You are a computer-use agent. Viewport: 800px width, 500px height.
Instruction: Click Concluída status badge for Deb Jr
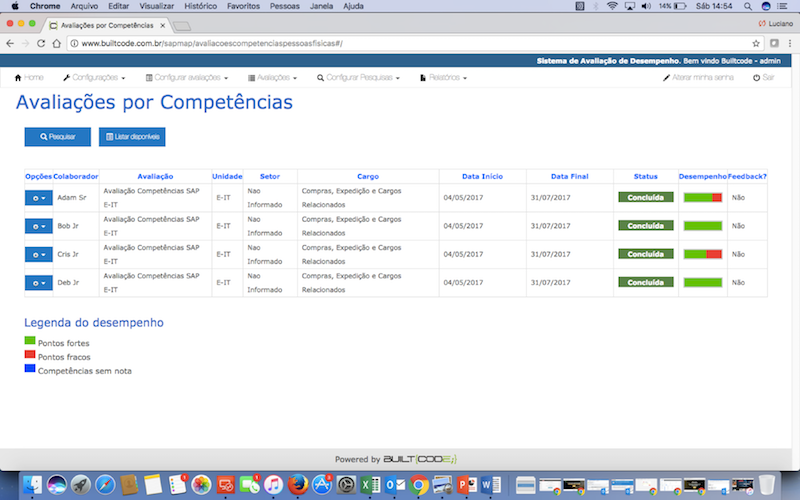(x=645, y=282)
